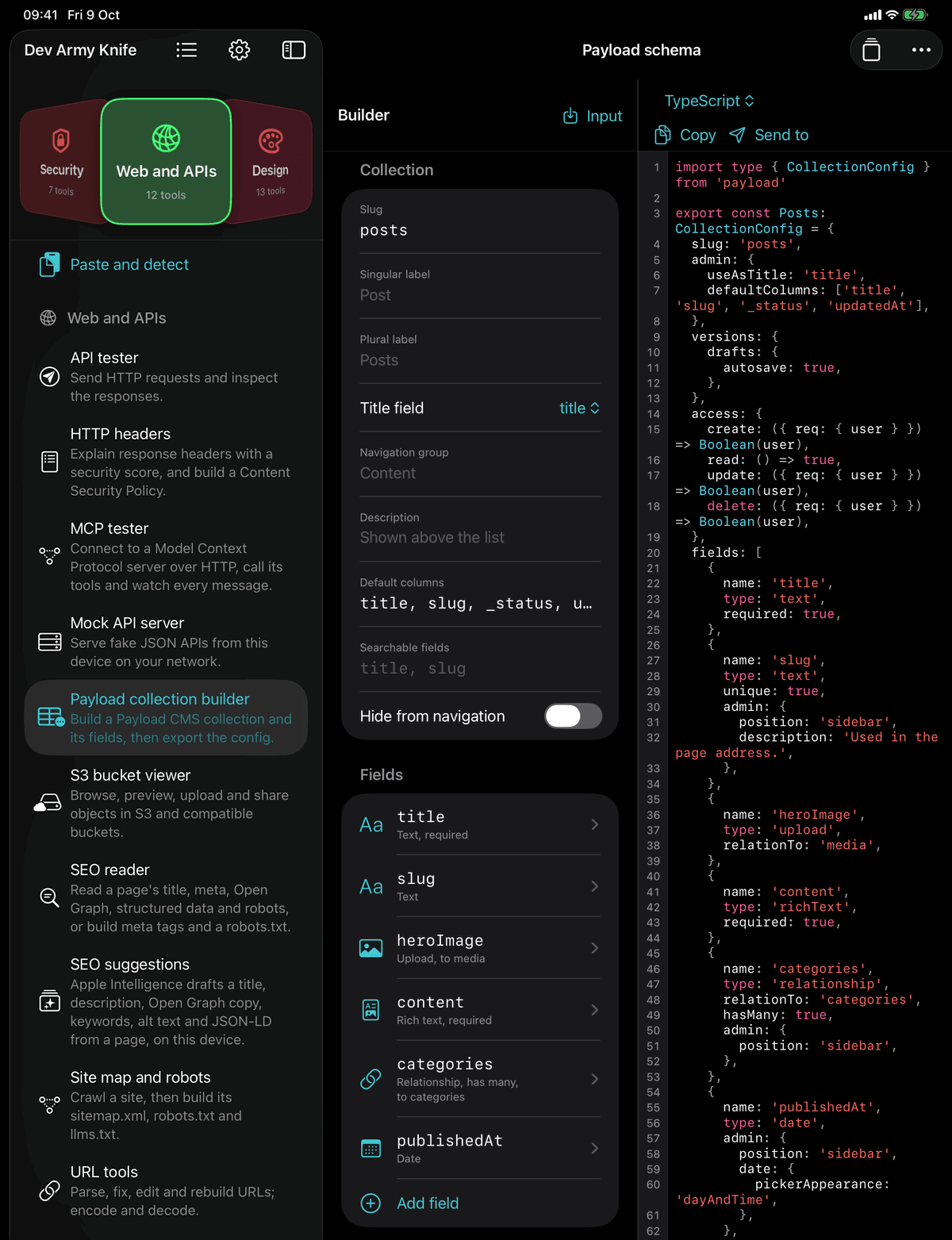This screenshot has height=1240, width=952.
Task: Expand the publishedAt field row chevron
Action: click(595, 1148)
